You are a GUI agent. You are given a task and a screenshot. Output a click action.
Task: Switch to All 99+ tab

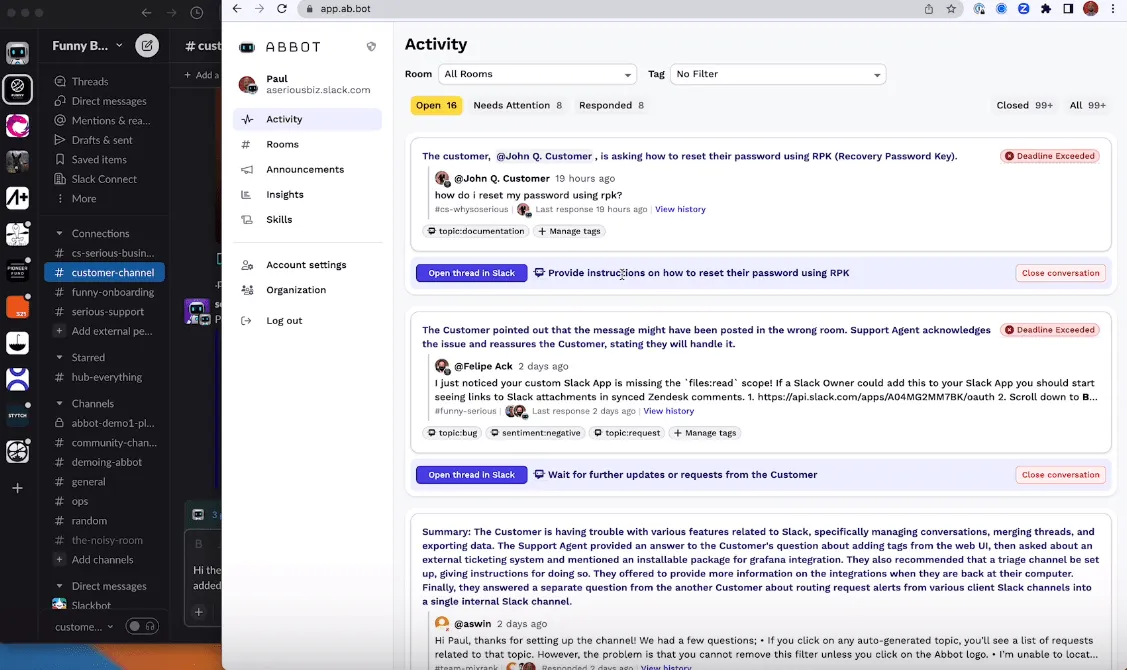click(x=1087, y=106)
